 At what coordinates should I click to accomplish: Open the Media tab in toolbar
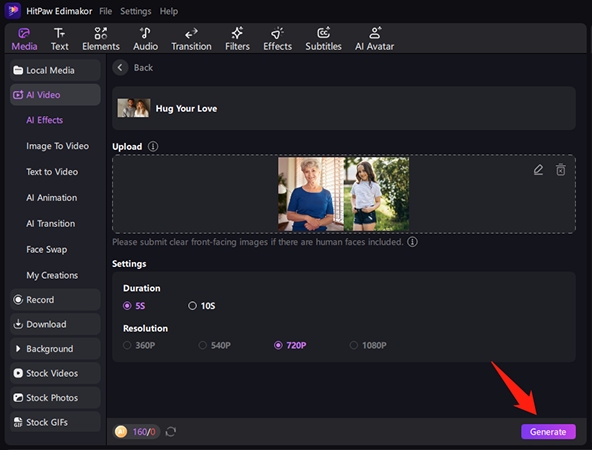point(24,39)
